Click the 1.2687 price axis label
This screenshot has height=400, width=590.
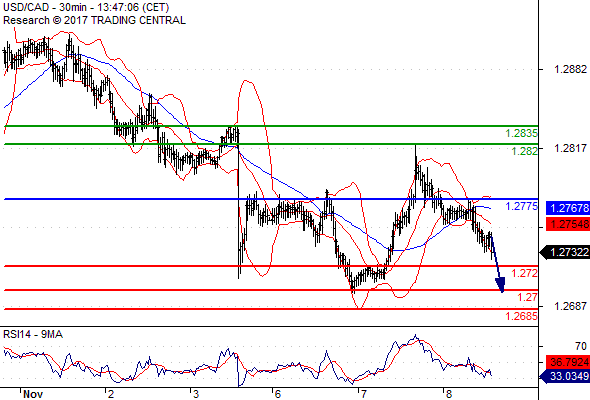(570, 306)
